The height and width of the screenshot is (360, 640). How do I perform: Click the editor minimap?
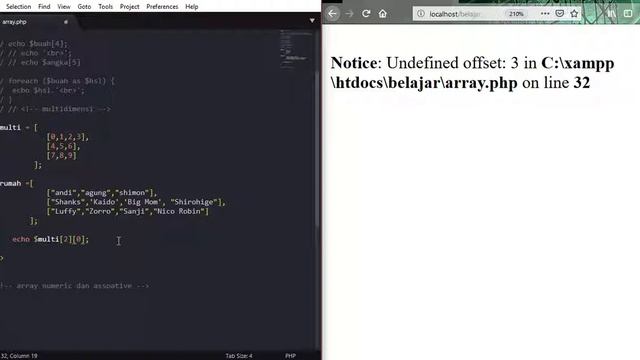(x=296, y=49)
